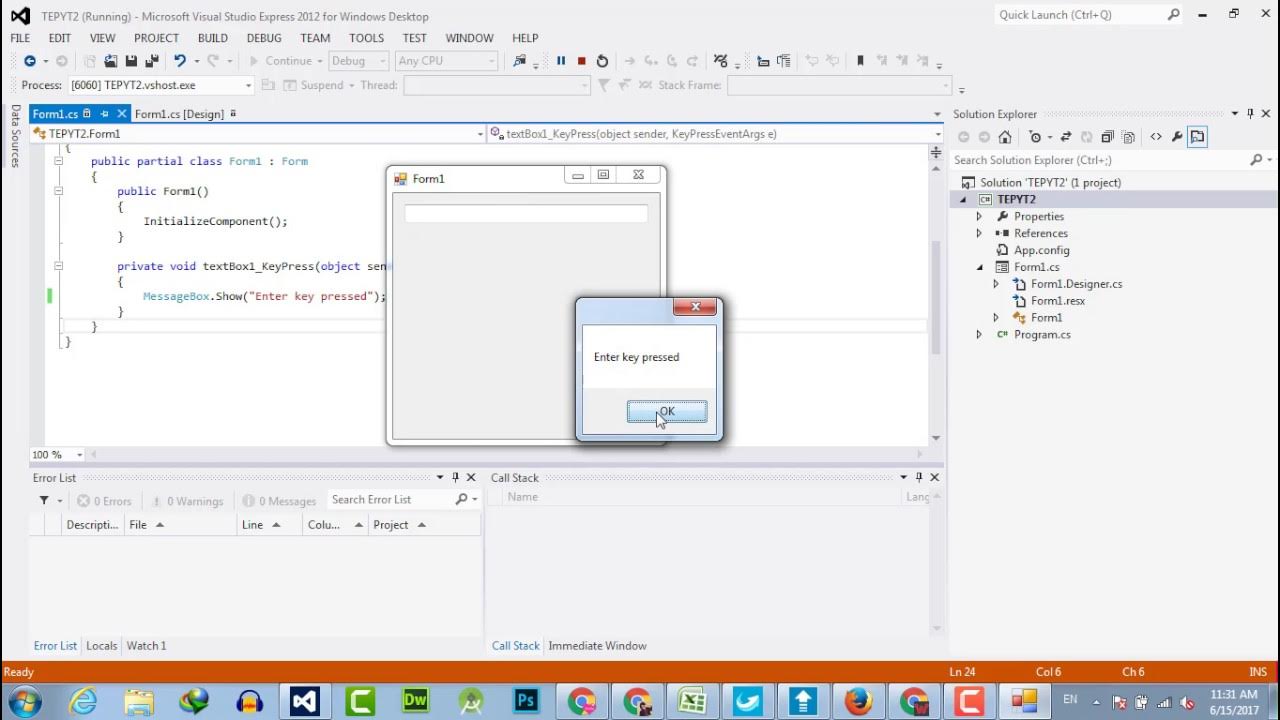1280x720 pixels.
Task: Click the Quick Launch input box
Action: [x=1081, y=15]
